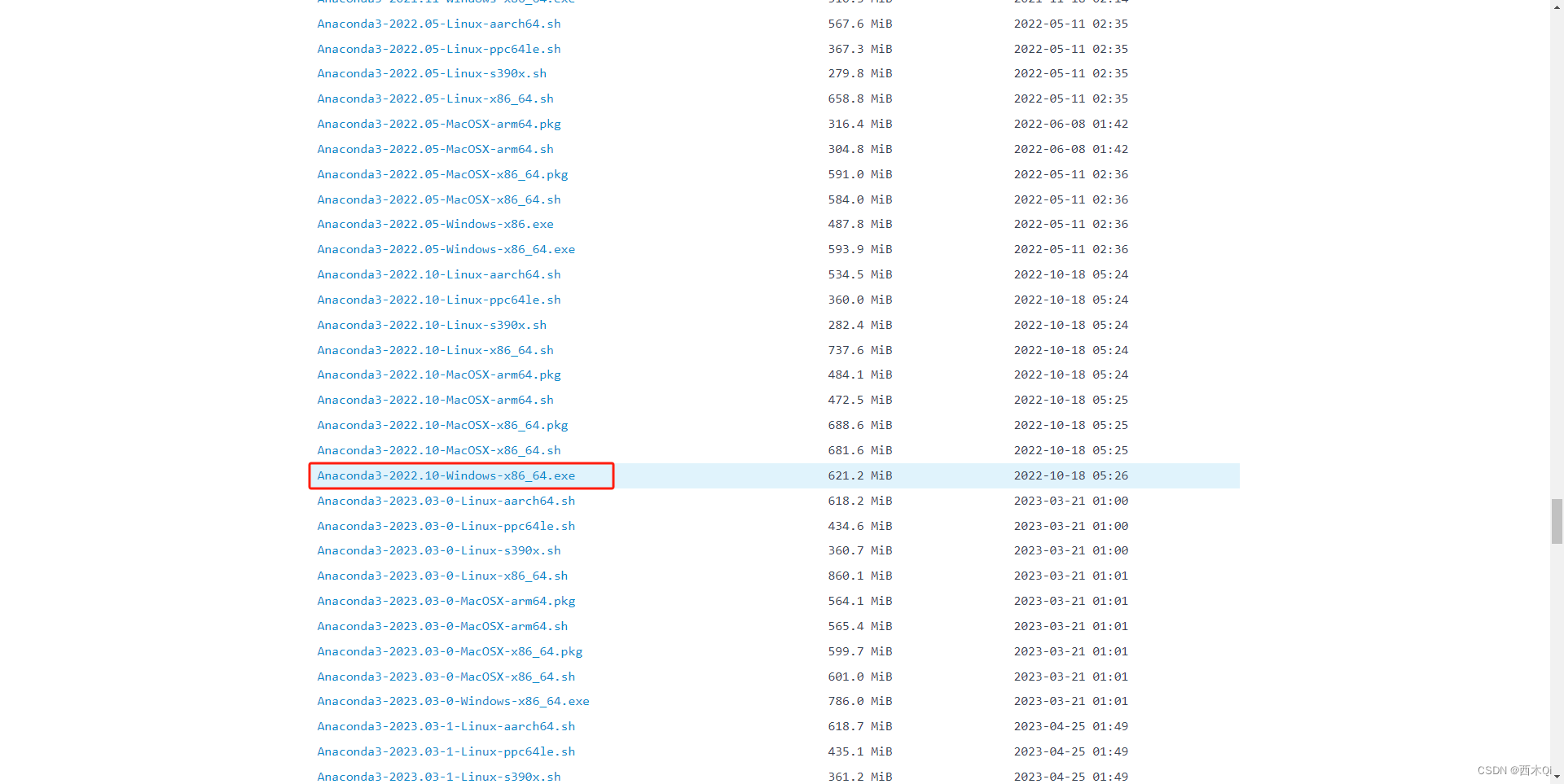Screen dimensions: 1564x784
Task: Download Anaconda3-2023.03-1-Linux-ppc64le.sh
Action: (x=446, y=751)
